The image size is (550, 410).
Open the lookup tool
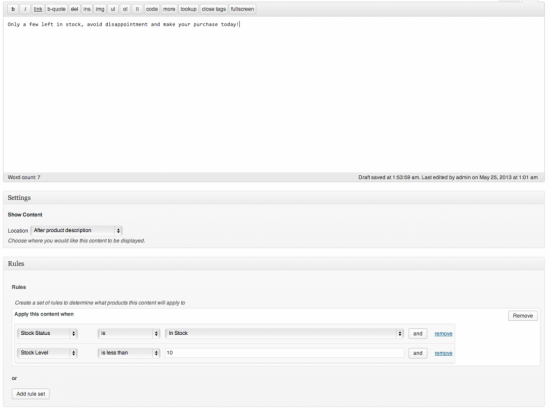[x=188, y=9]
